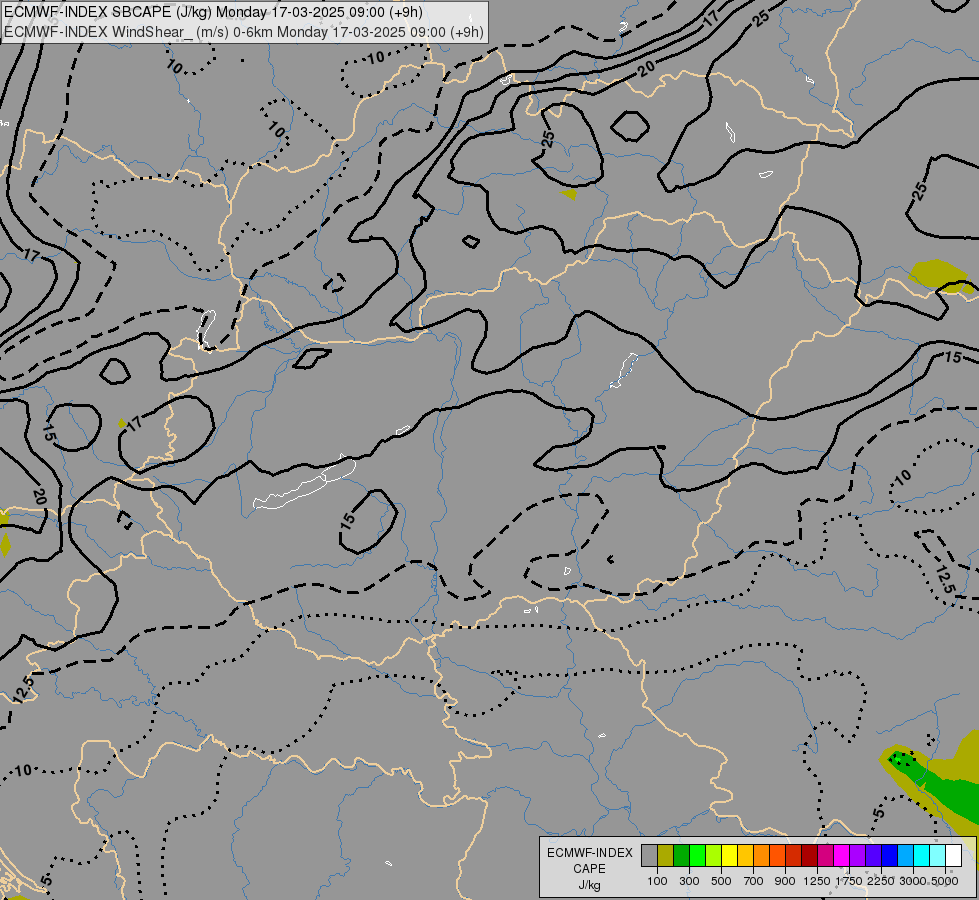This screenshot has width=979, height=900.
Task: Click the legend label 2250
Action: point(881,881)
